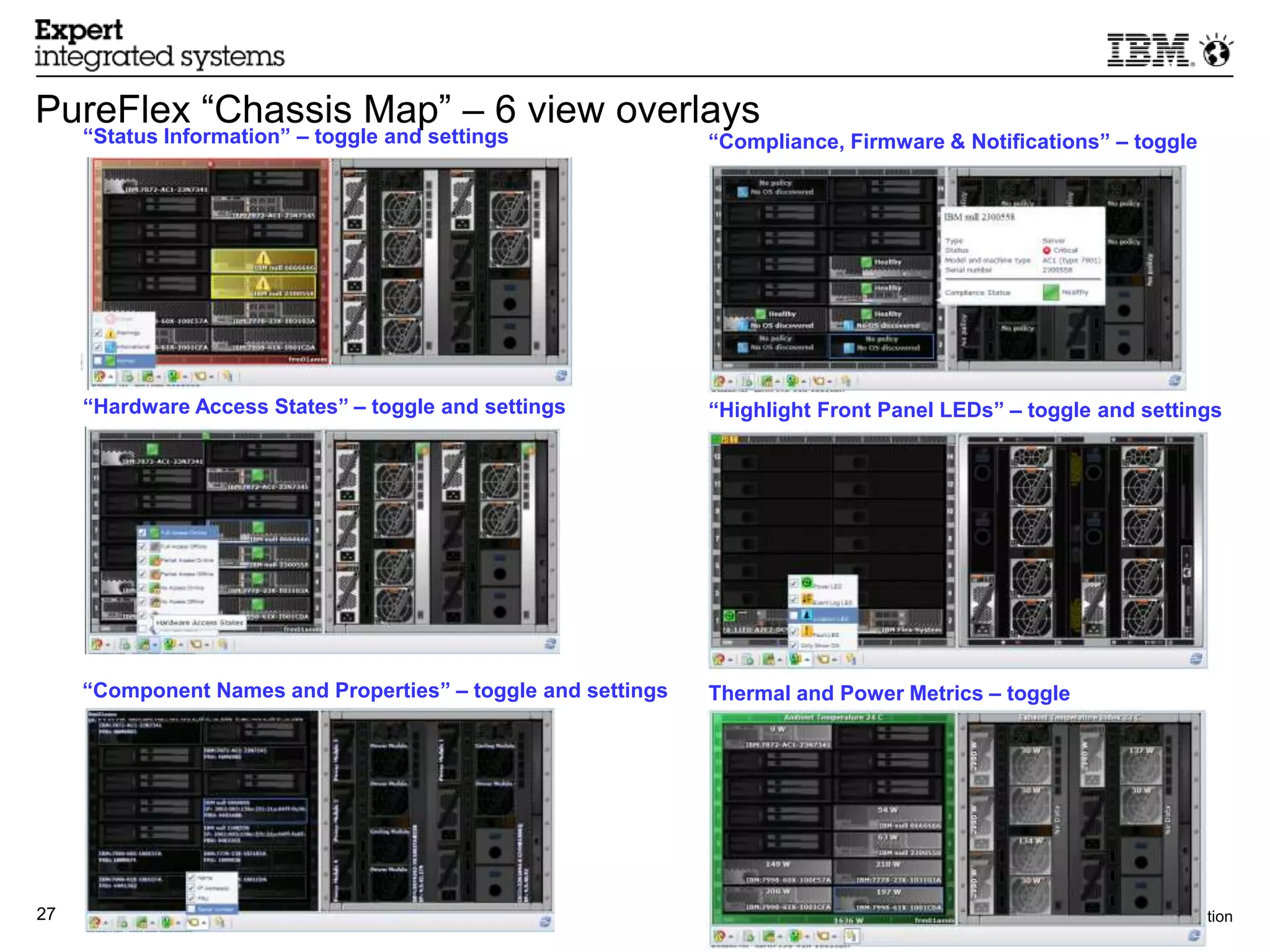1270x952 pixels.
Task: Click Hardware Access States icon in Hardware panel toolbar
Action: (x=143, y=644)
